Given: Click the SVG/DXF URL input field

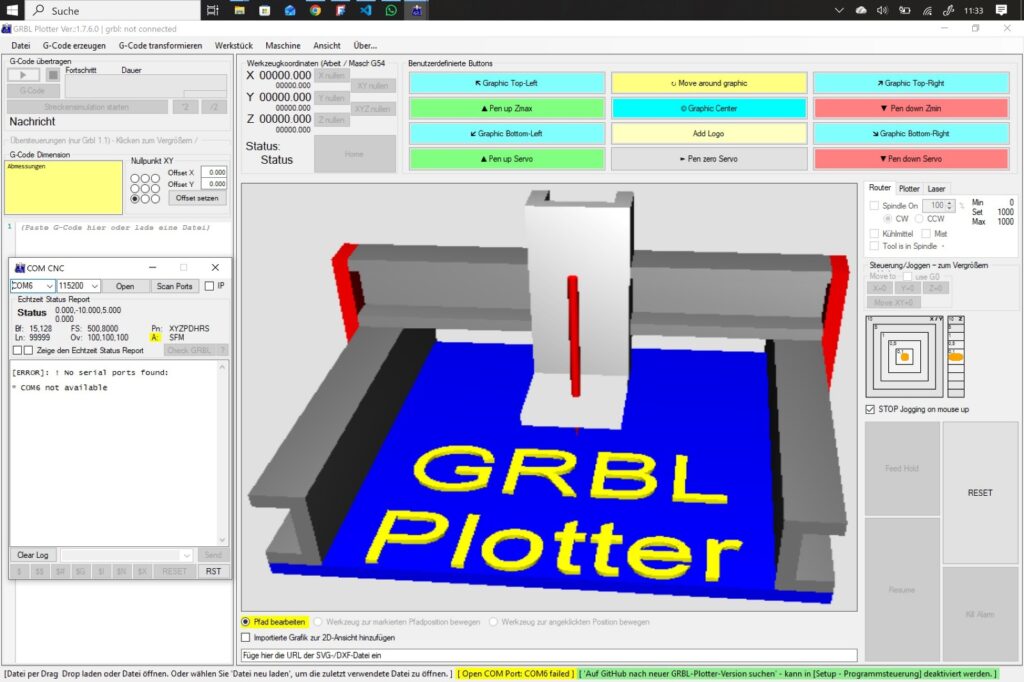Looking at the screenshot, I should 548,655.
